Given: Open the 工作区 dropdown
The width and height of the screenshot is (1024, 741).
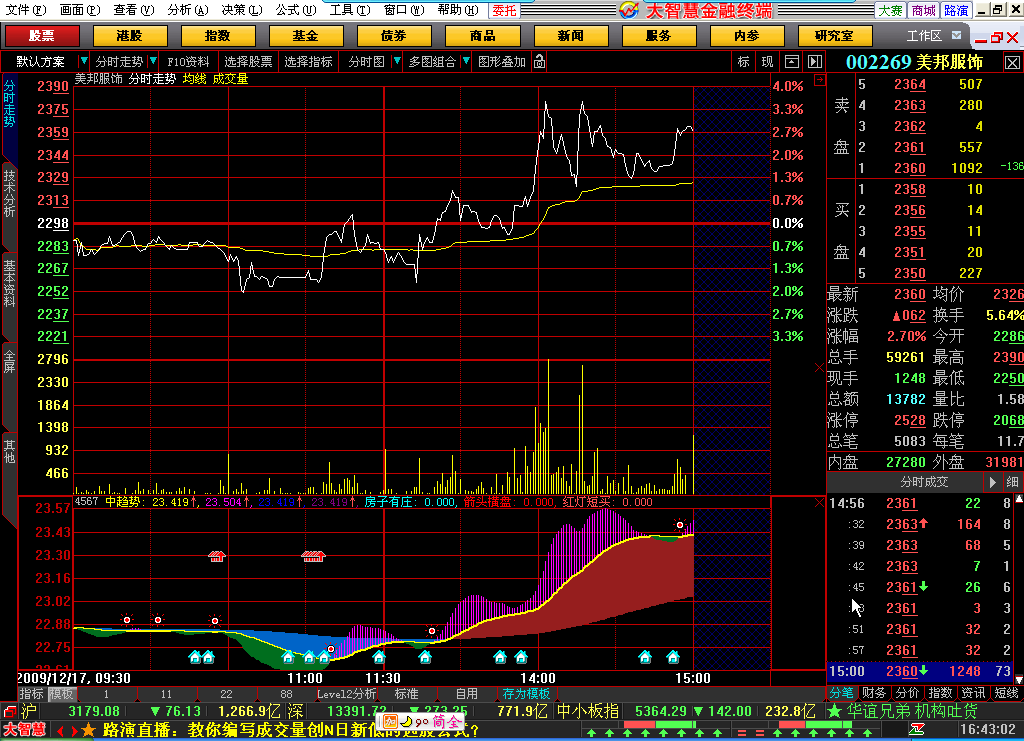Looking at the screenshot, I should point(956,35).
